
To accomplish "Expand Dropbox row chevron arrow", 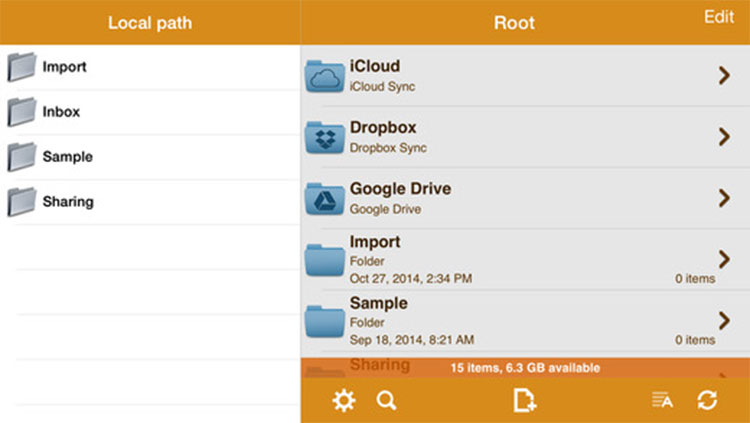I will 724,137.
